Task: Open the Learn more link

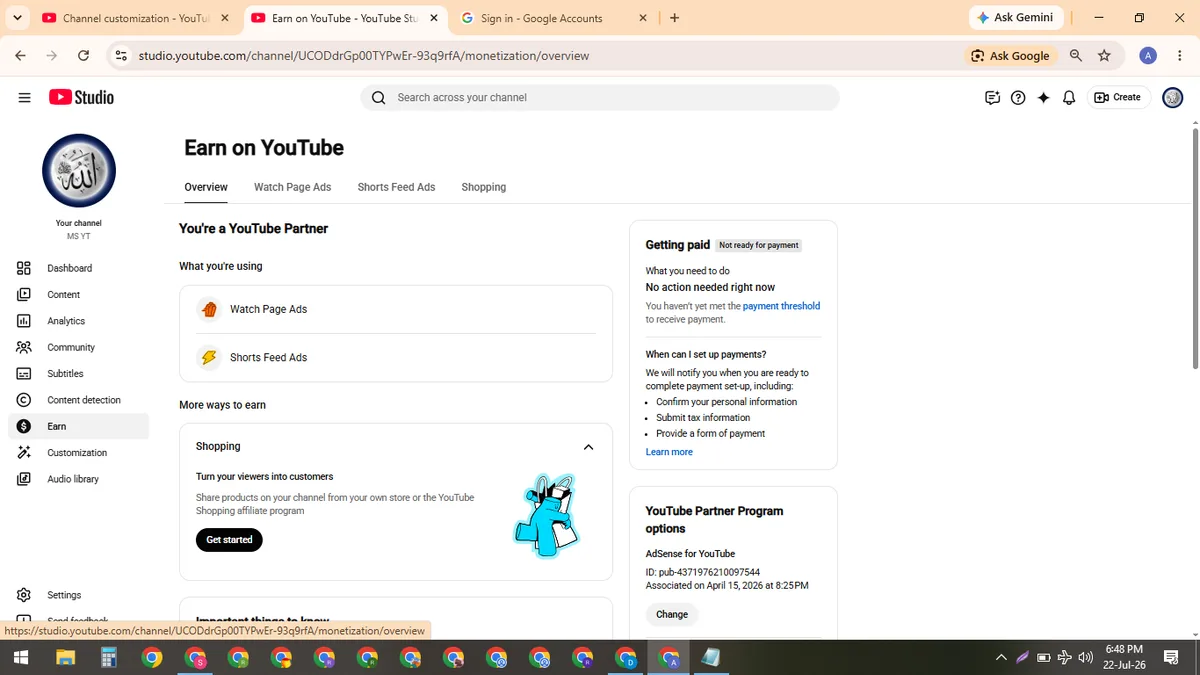Action: [669, 452]
